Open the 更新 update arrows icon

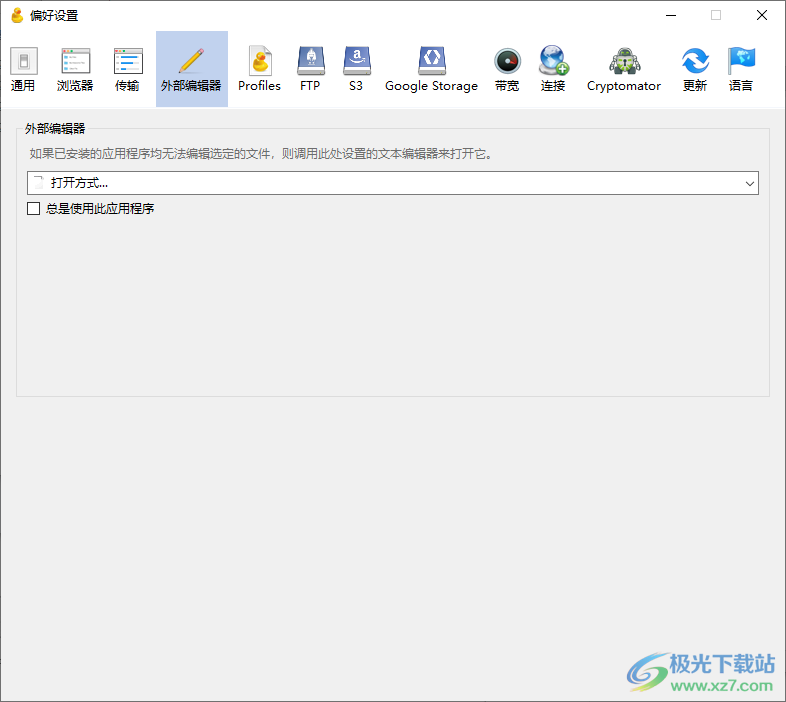(695, 61)
